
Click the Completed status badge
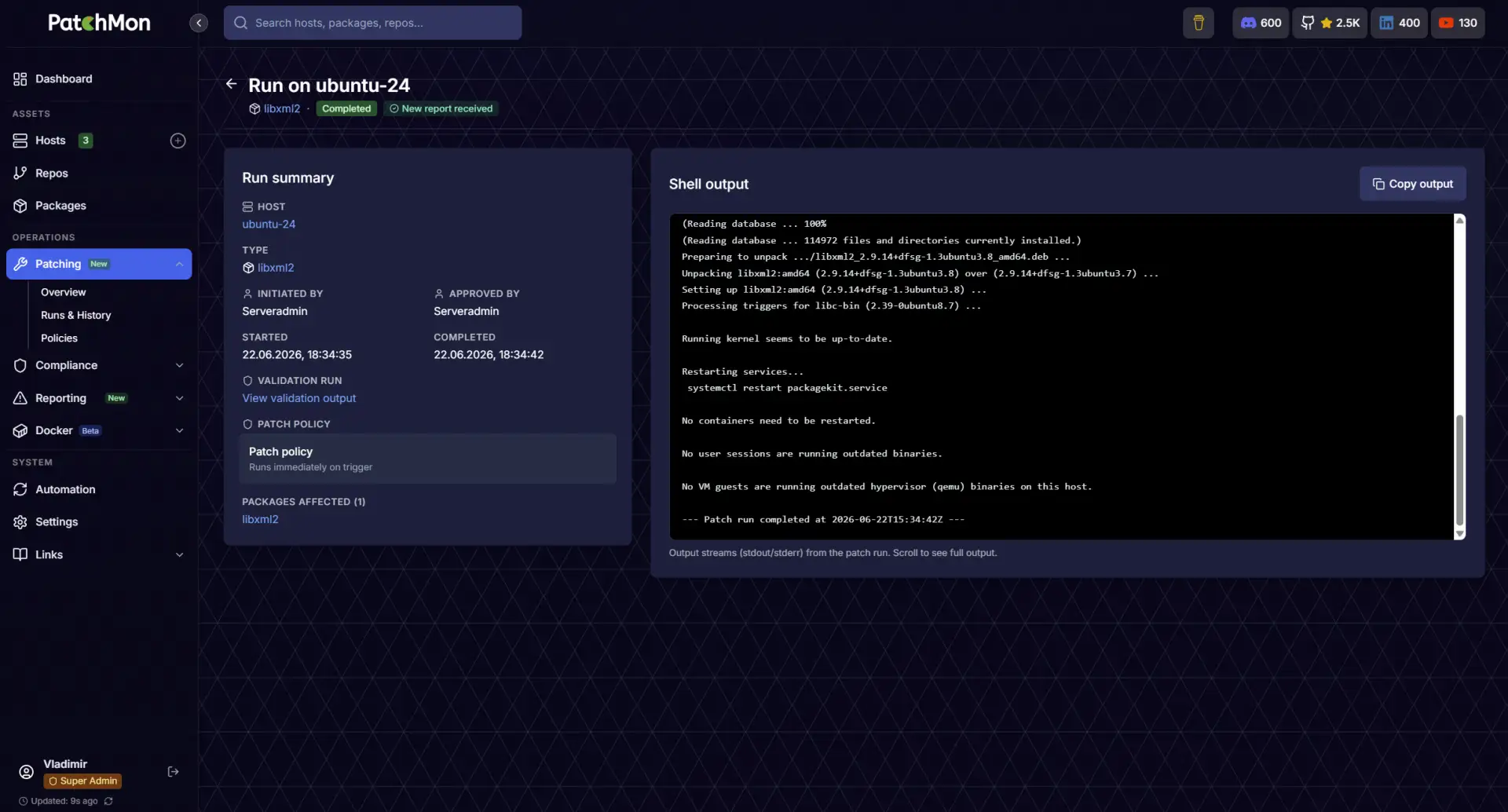pyautogui.click(x=346, y=109)
